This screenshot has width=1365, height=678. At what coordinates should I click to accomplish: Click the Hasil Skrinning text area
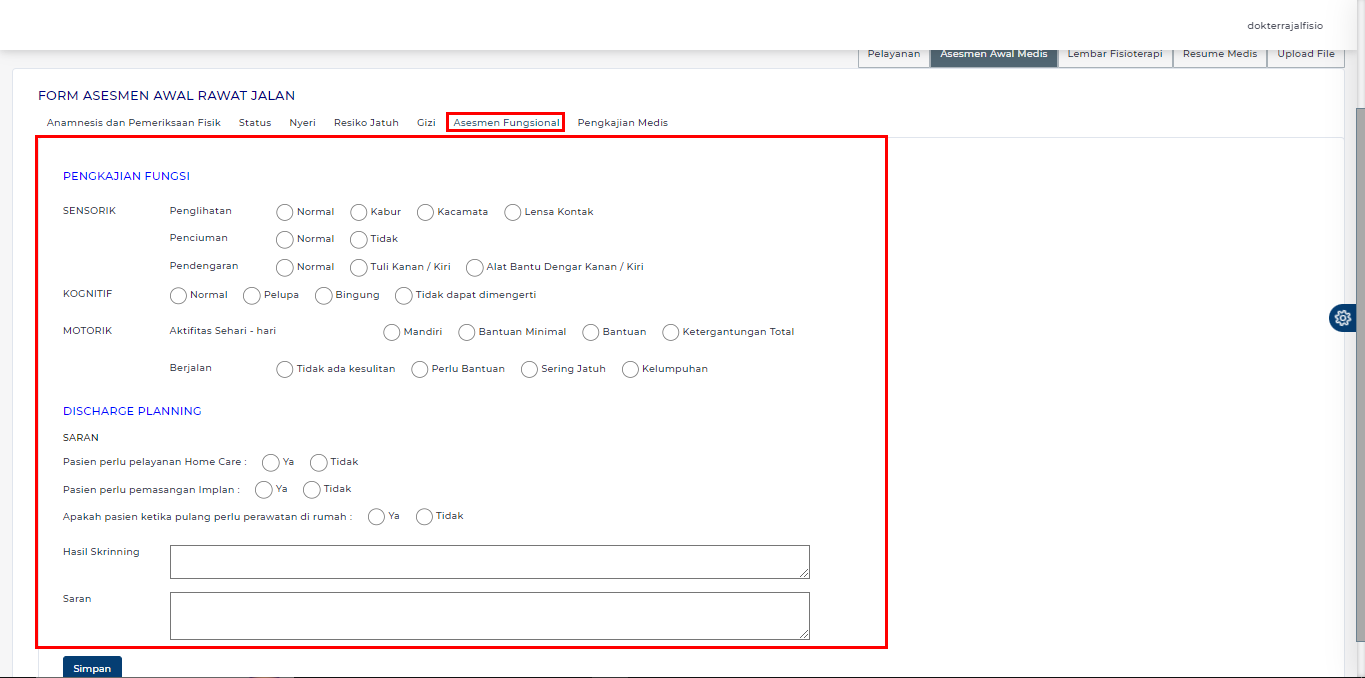tap(489, 562)
